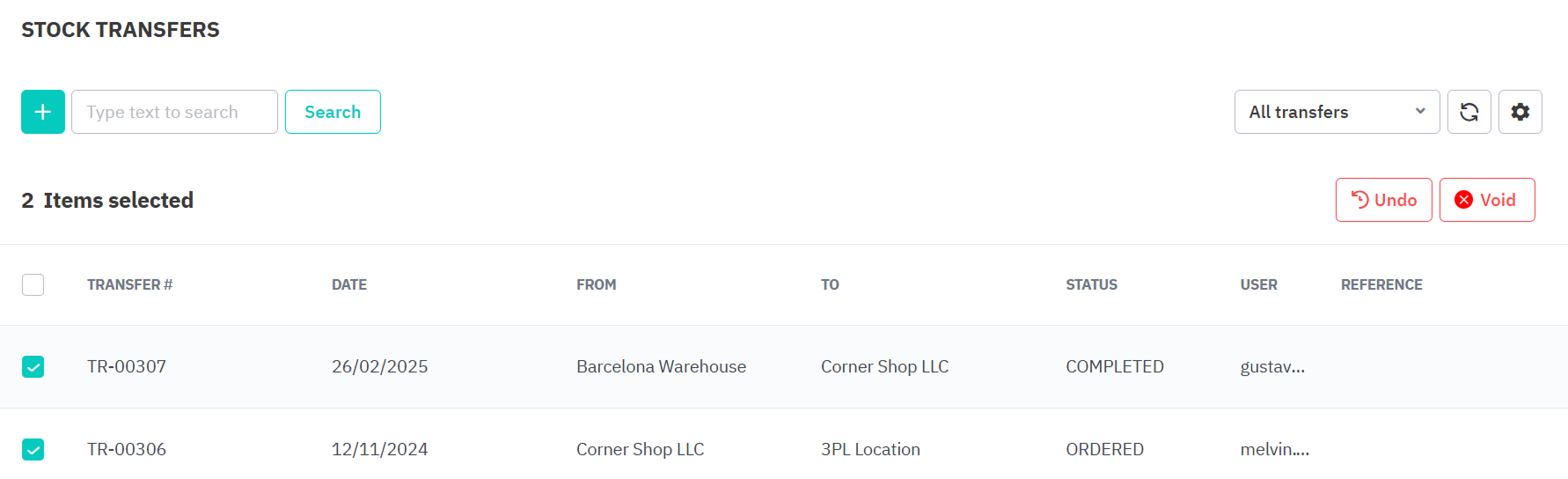This screenshot has width=1568, height=479.
Task: Uncheck the TR-00306 row checkbox
Action: [x=33, y=449]
